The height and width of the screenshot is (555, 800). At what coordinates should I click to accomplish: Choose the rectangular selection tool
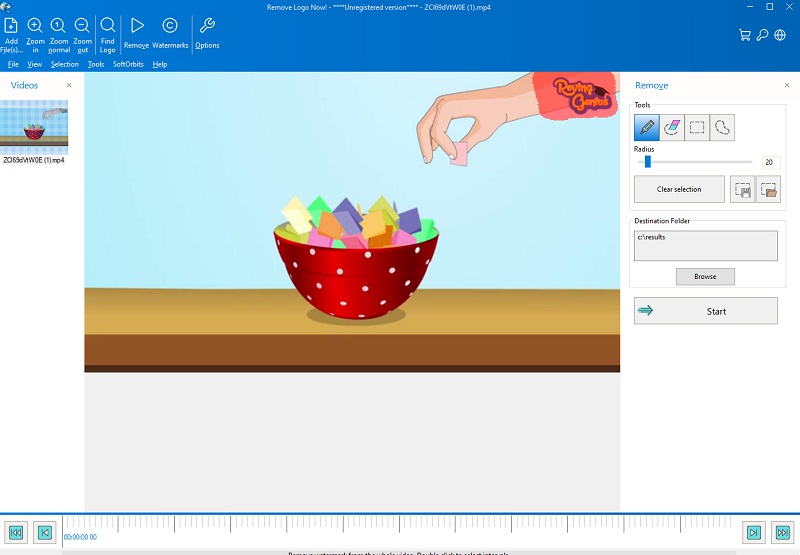click(x=697, y=127)
